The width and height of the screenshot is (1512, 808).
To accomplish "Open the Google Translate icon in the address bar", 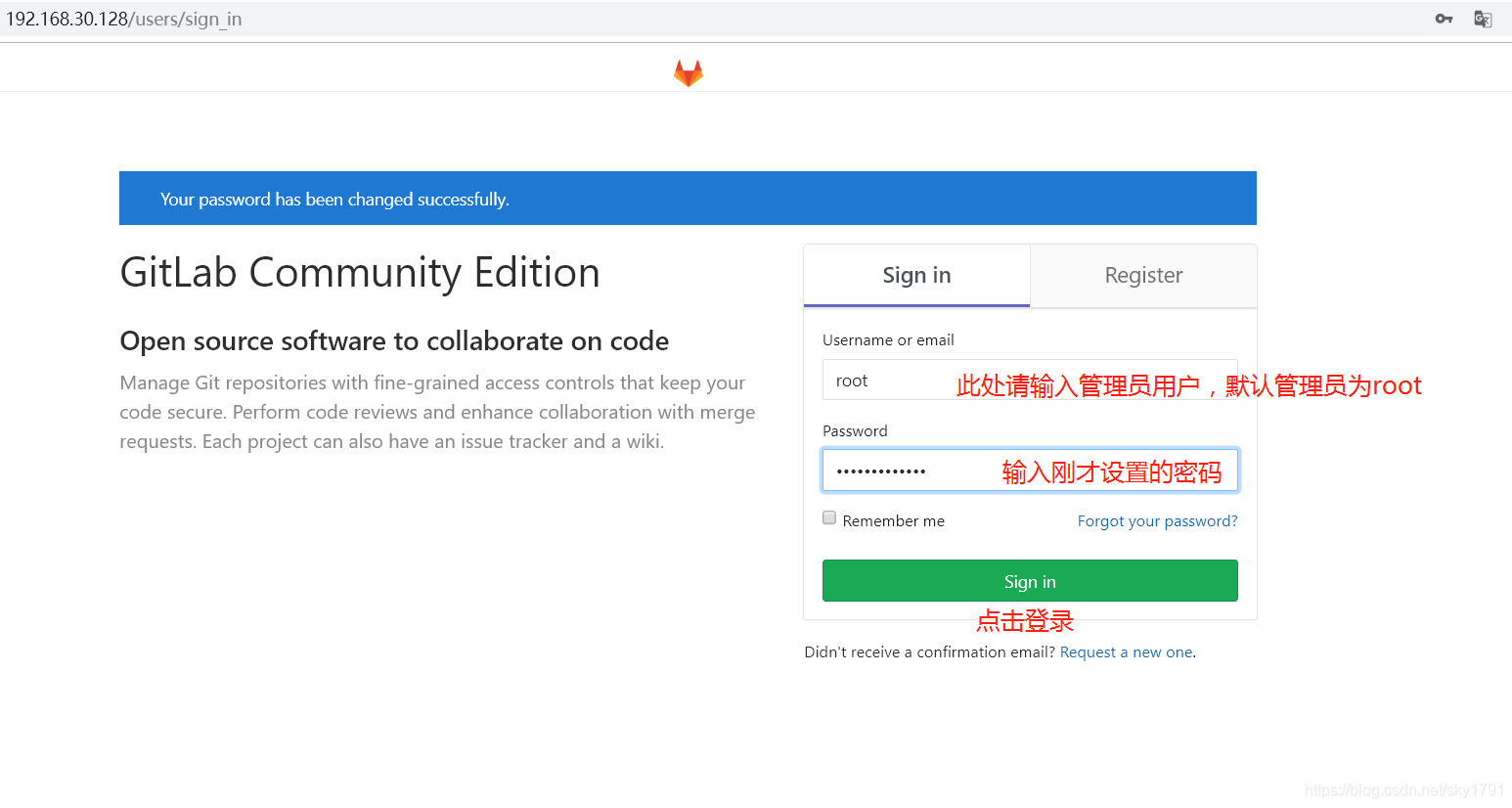I will [1483, 19].
